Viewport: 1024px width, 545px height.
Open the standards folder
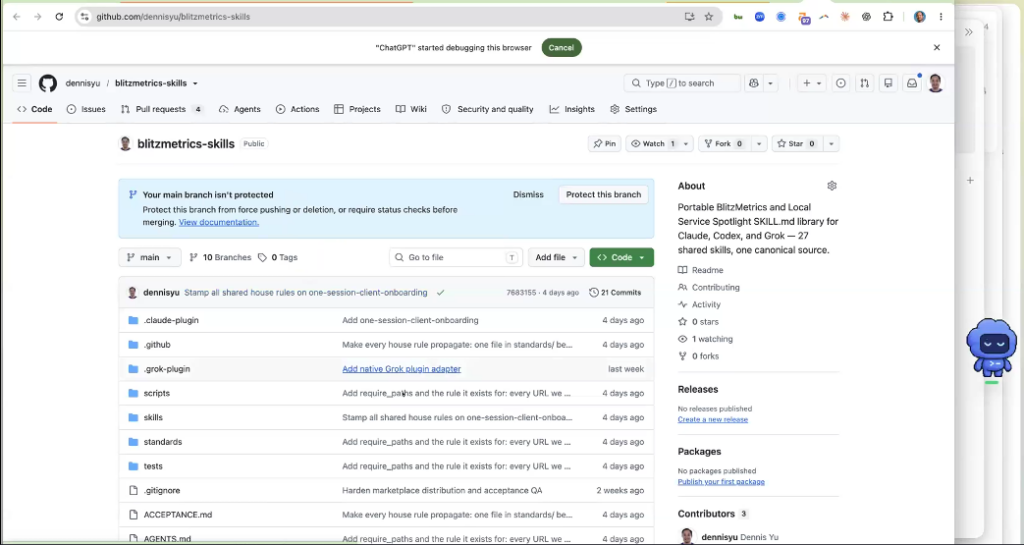163,442
